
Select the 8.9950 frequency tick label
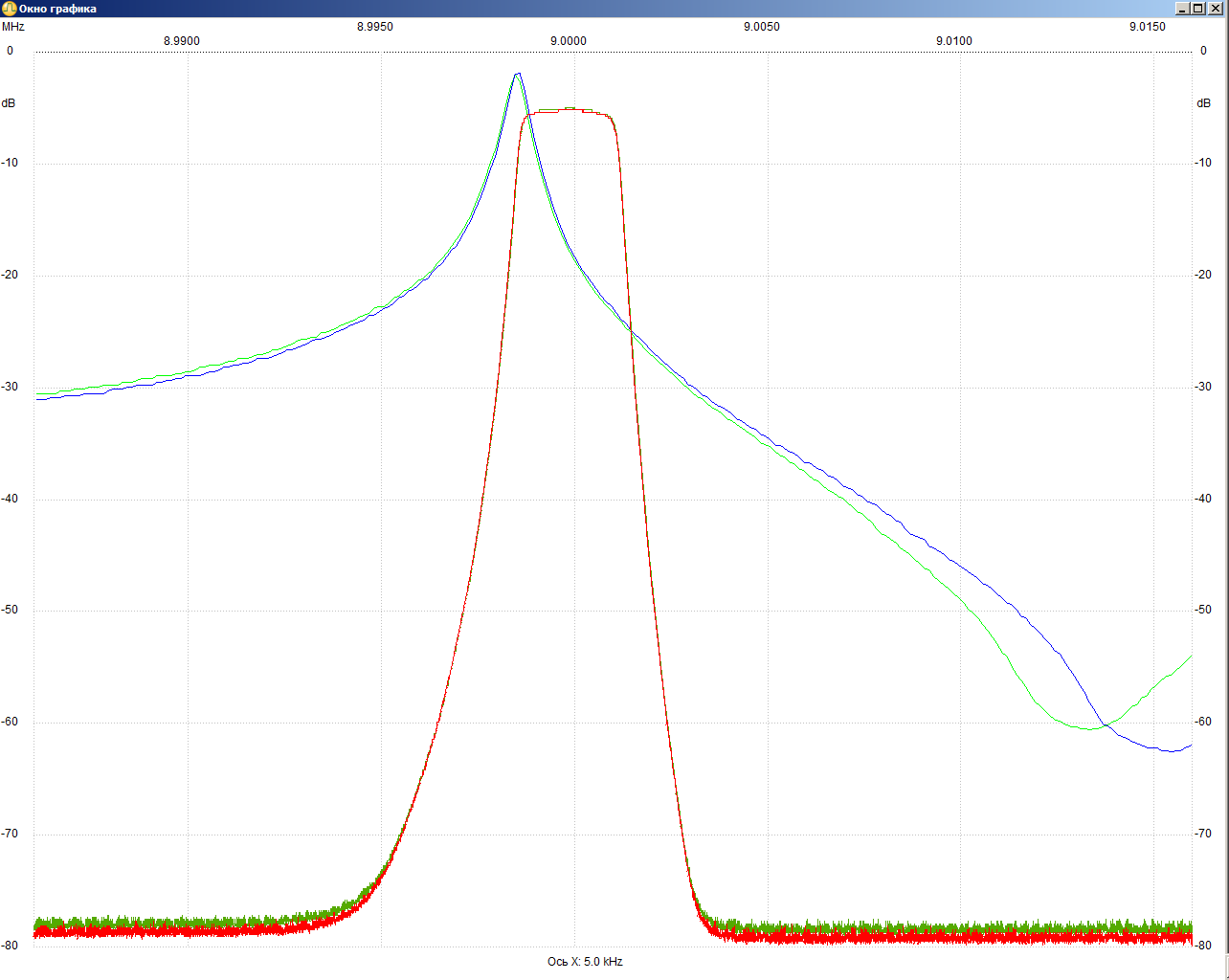pyautogui.click(x=375, y=27)
